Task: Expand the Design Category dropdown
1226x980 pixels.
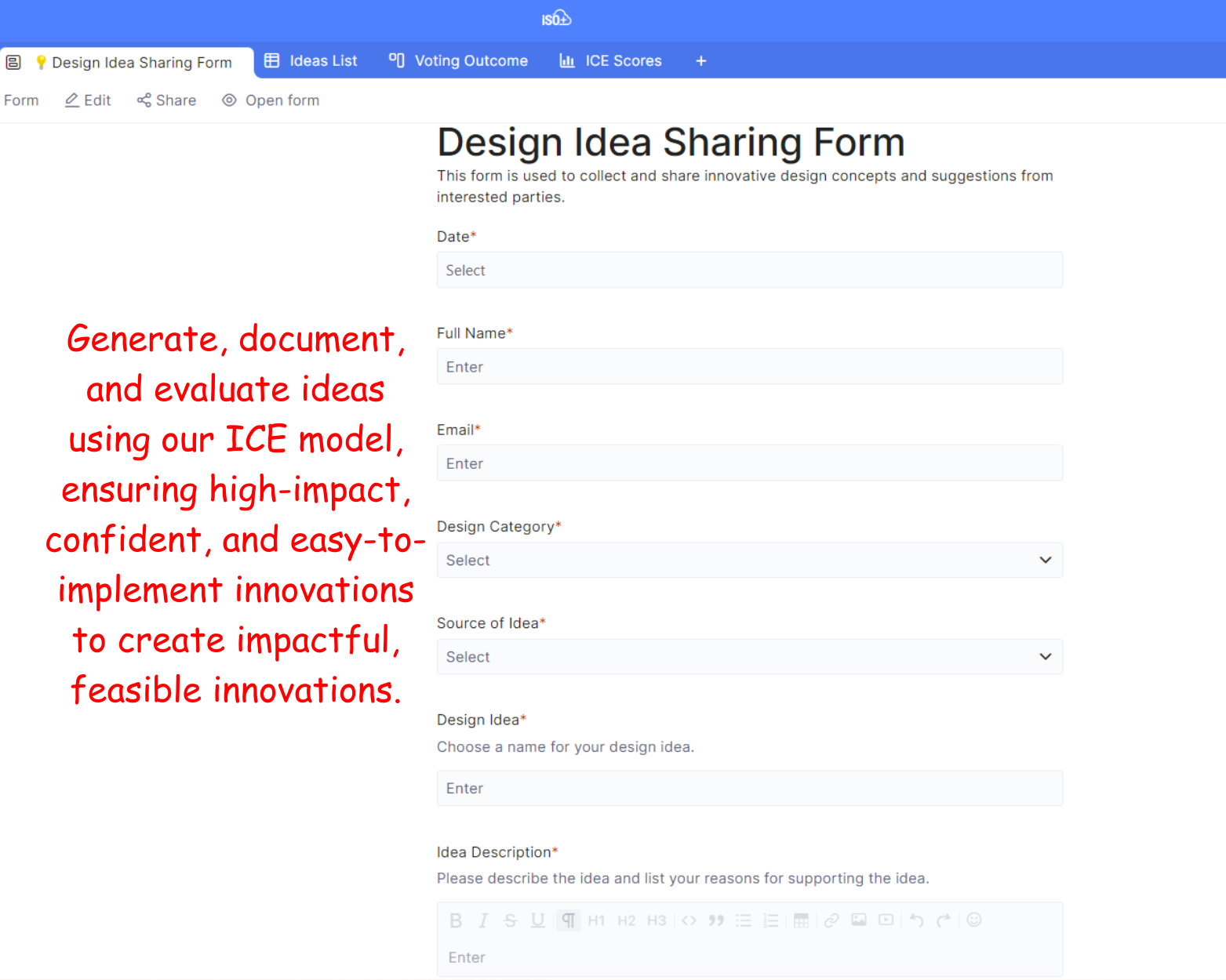Action: 749,561
